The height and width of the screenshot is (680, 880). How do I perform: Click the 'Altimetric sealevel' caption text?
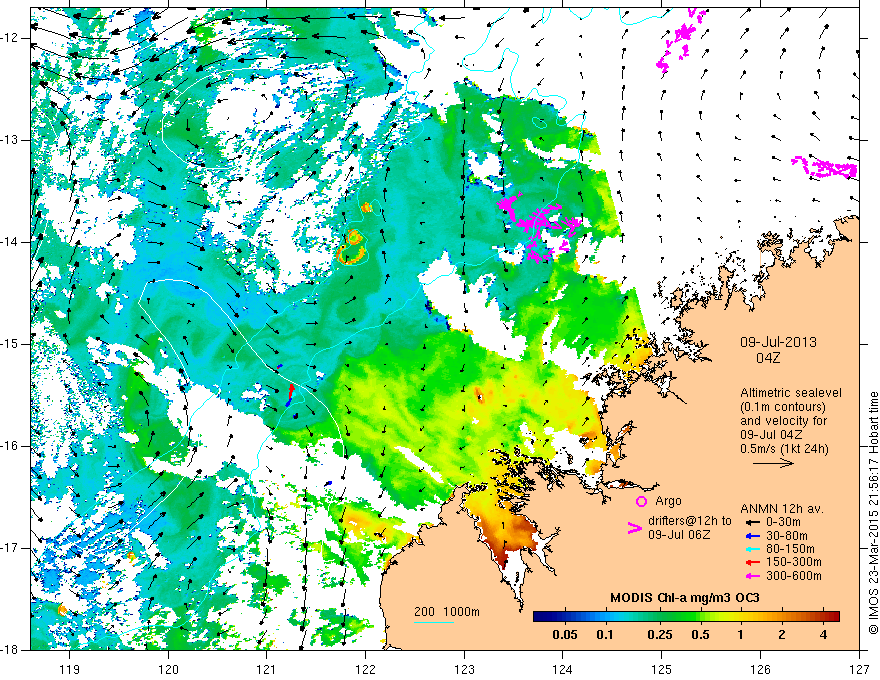(x=791, y=393)
